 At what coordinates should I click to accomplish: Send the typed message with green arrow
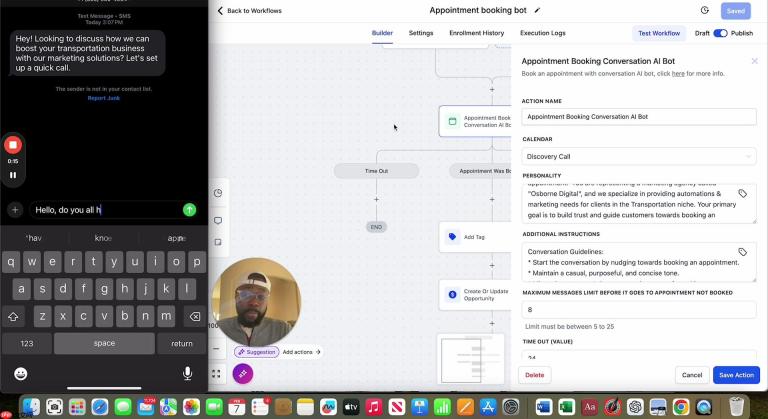pos(190,210)
